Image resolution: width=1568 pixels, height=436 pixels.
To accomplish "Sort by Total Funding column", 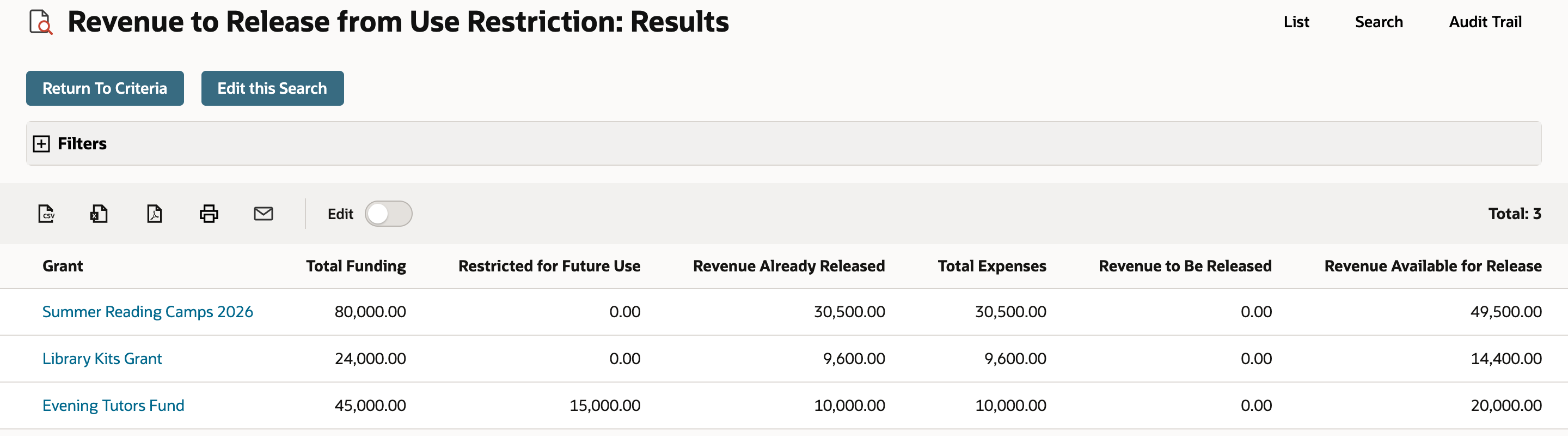I will pyautogui.click(x=356, y=266).
